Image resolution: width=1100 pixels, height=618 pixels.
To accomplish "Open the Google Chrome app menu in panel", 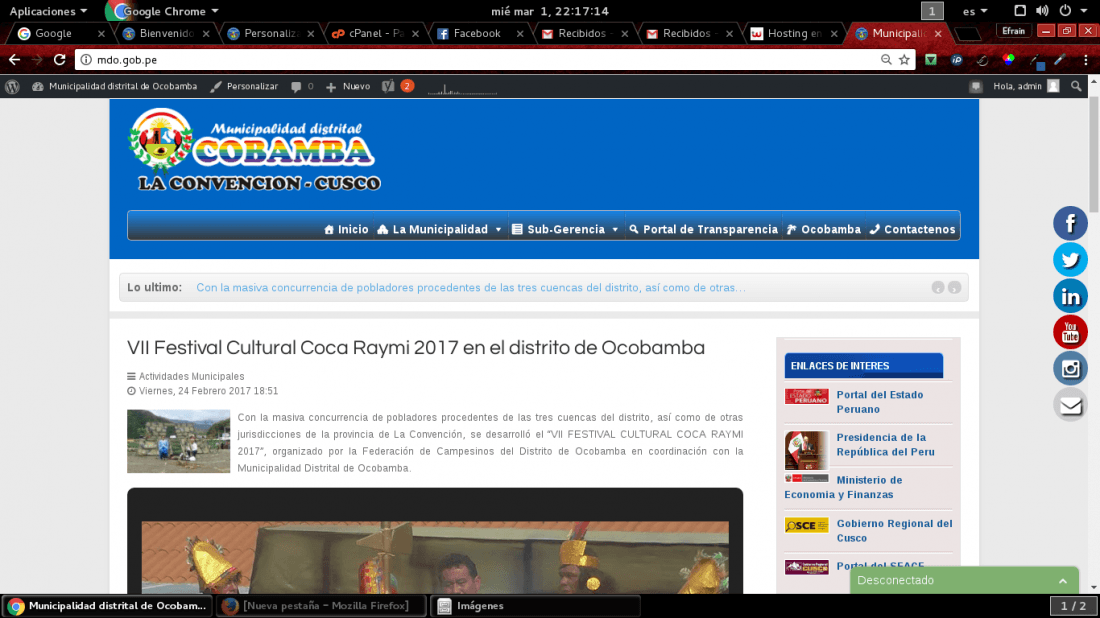I will click(163, 11).
